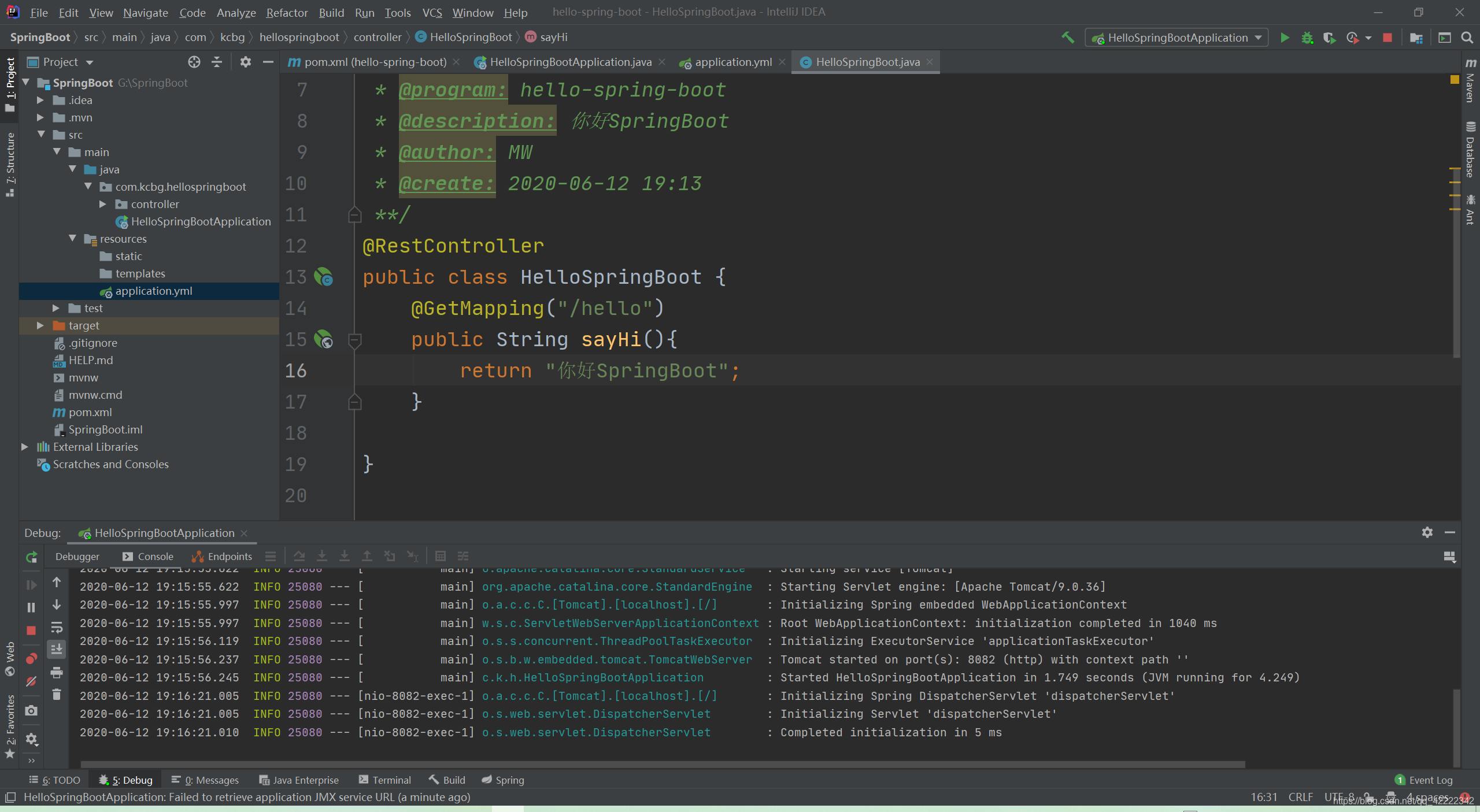Click the Build project hammer icon
Image resolution: width=1480 pixels, height=812 pixels.
coord(1068,38)
